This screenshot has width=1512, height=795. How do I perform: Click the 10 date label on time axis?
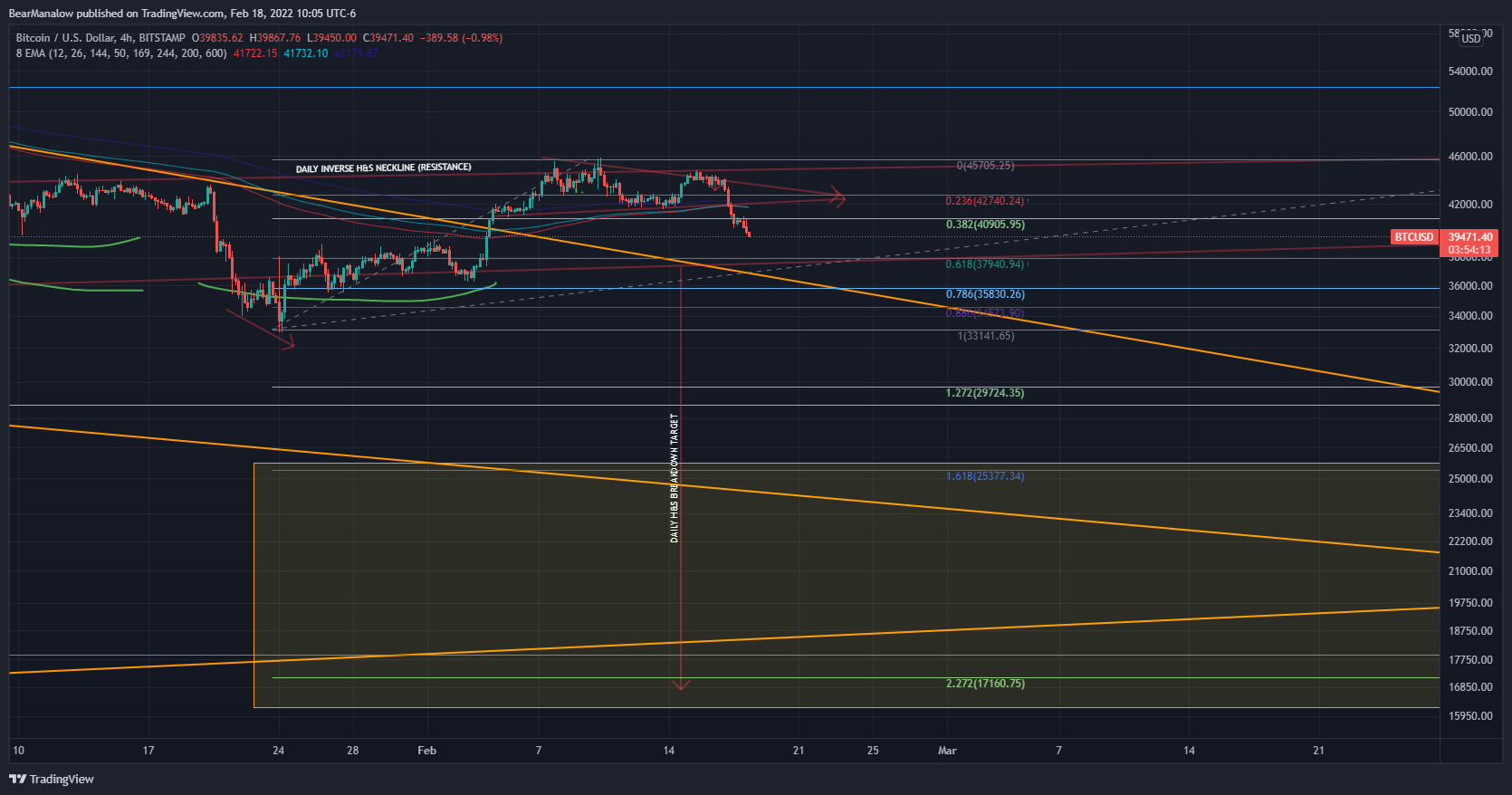pyautogui.click(x=18, y=751)
